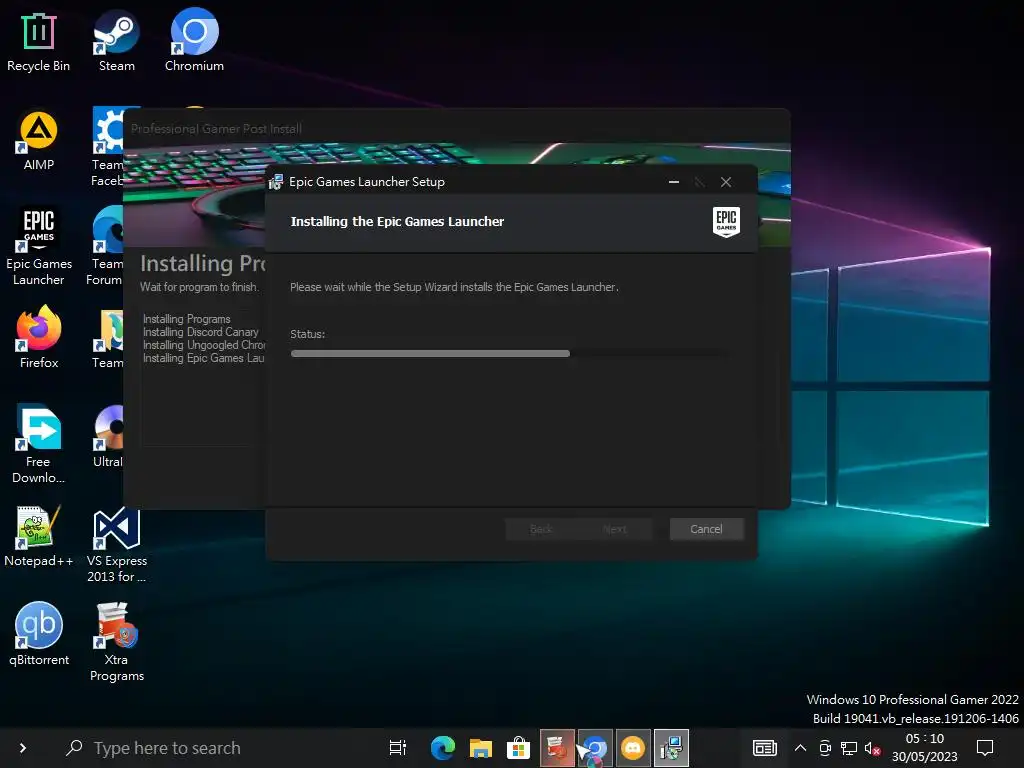Open the Team Facebook desktop shortcut
This screenshot has width=1024, height=768.
(108, 147)
